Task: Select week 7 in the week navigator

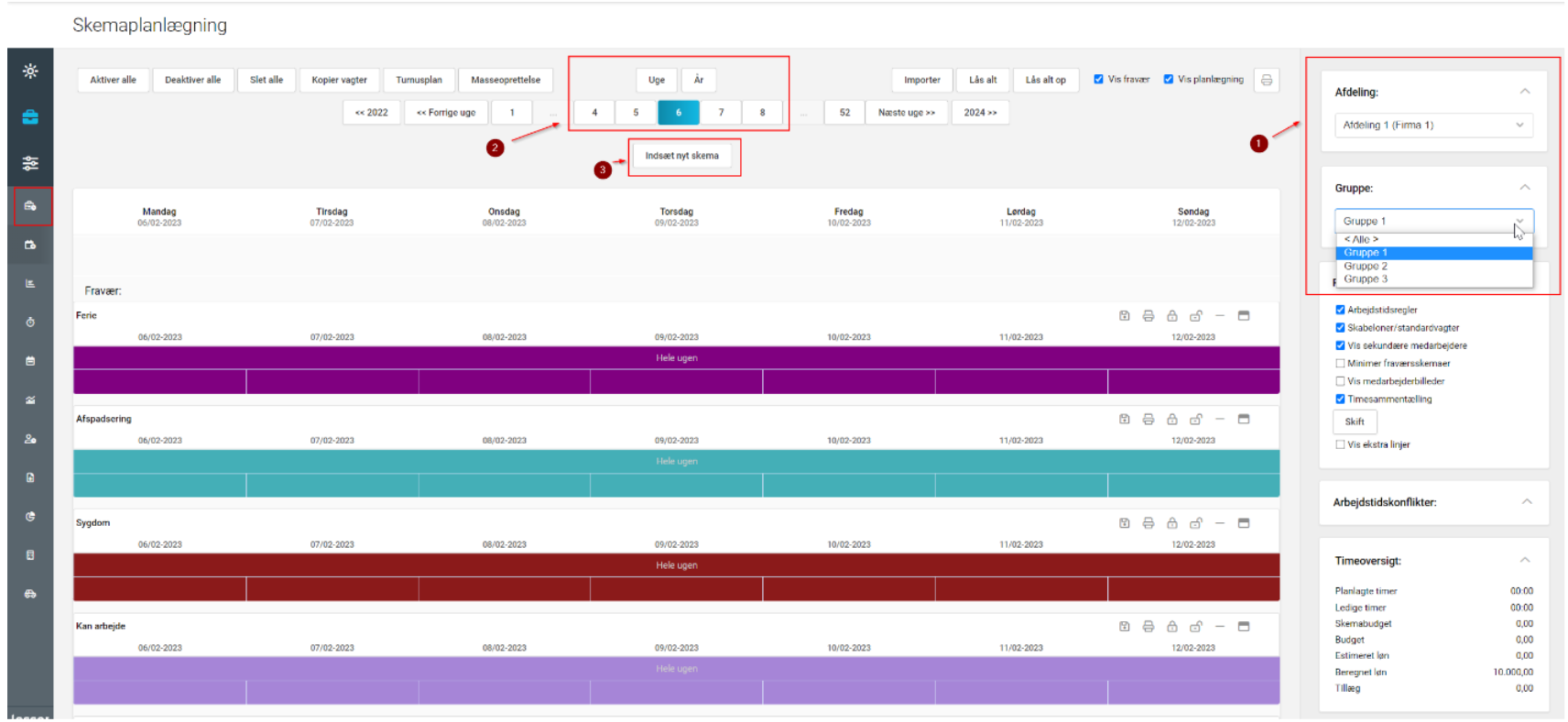Action: [721, 113]
